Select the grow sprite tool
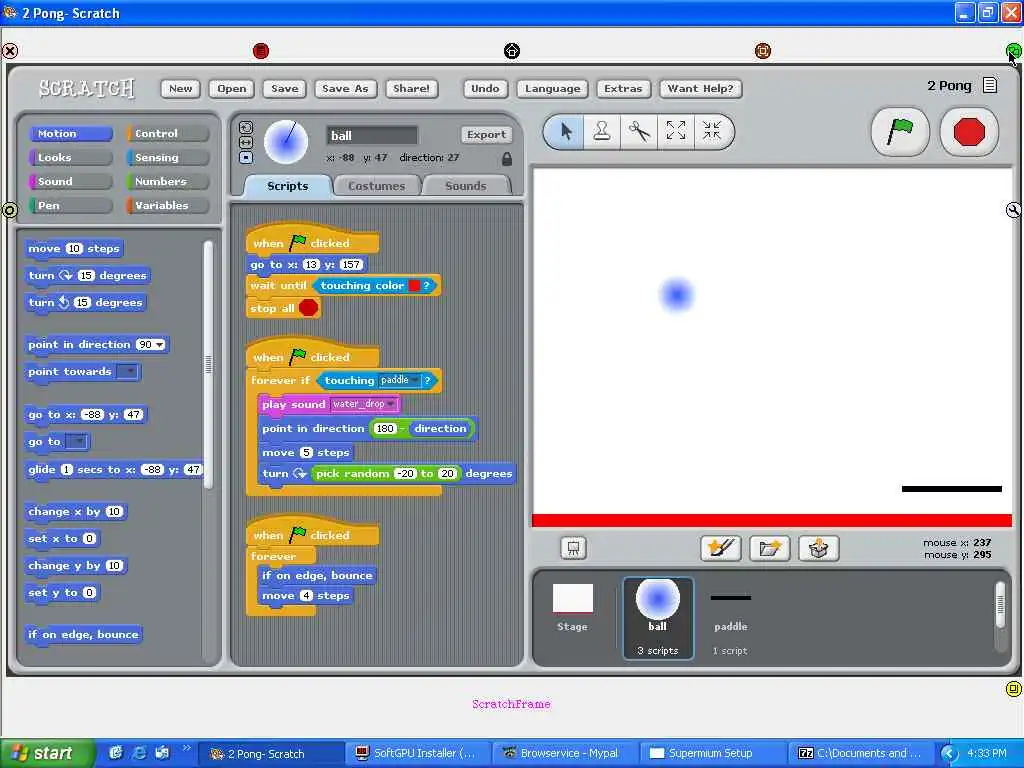This screenshot has width=1024, height=768. pyautogui.click(x=676, y=131)
